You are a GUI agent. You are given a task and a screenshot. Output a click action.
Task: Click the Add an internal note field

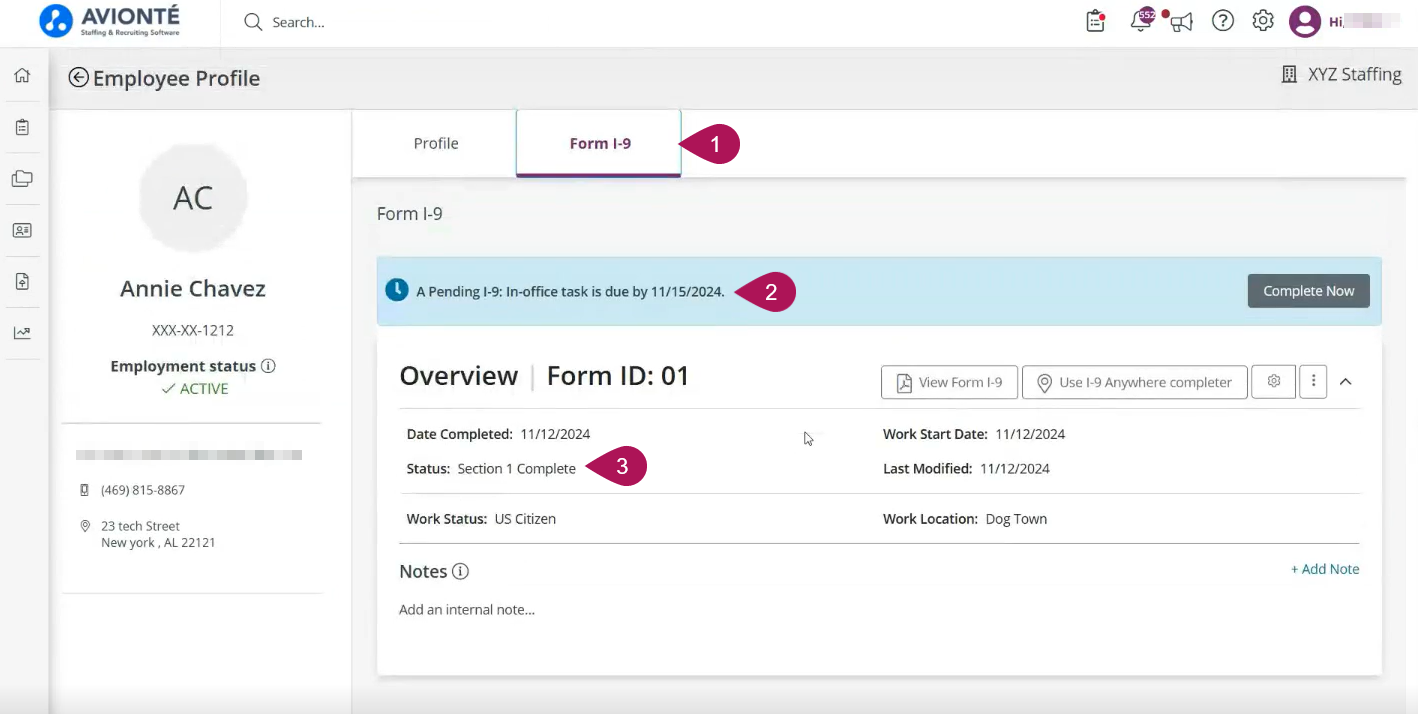click(467, 610)
